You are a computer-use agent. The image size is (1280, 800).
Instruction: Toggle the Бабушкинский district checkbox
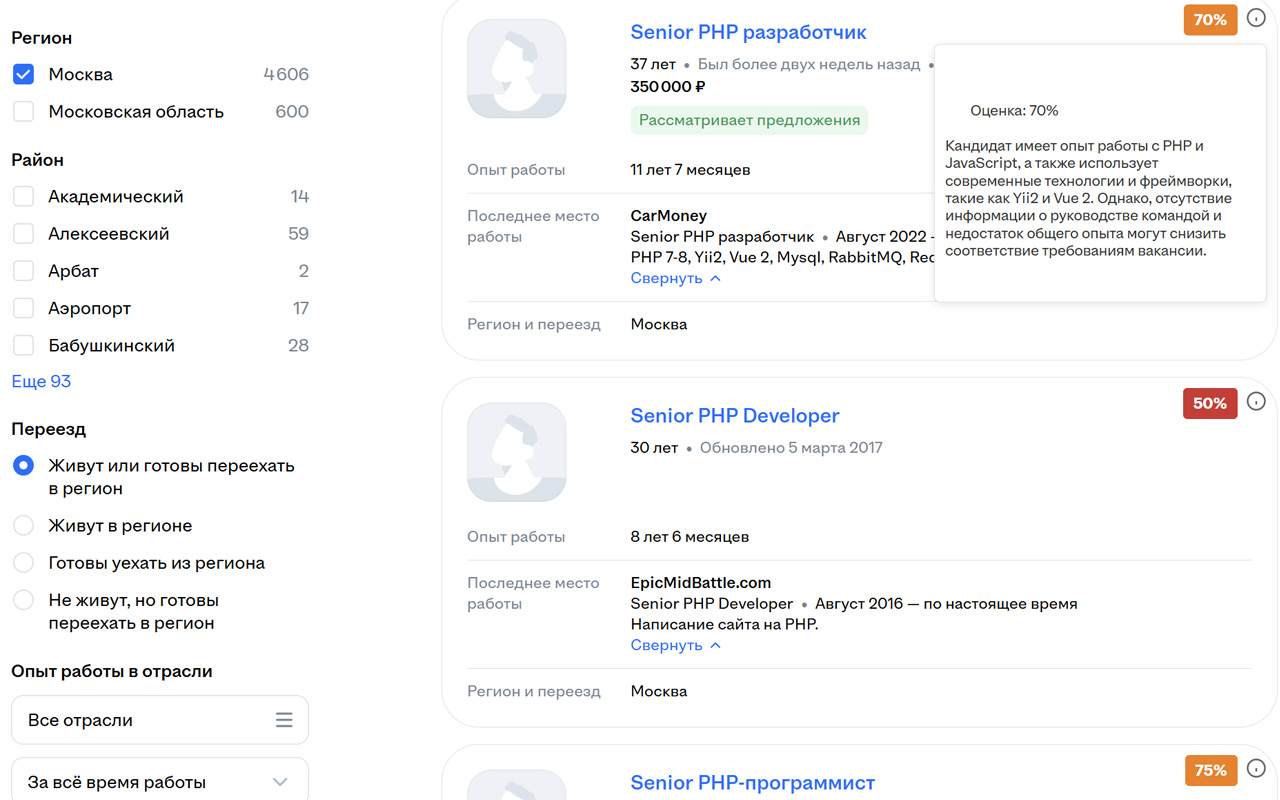(23, 345)
